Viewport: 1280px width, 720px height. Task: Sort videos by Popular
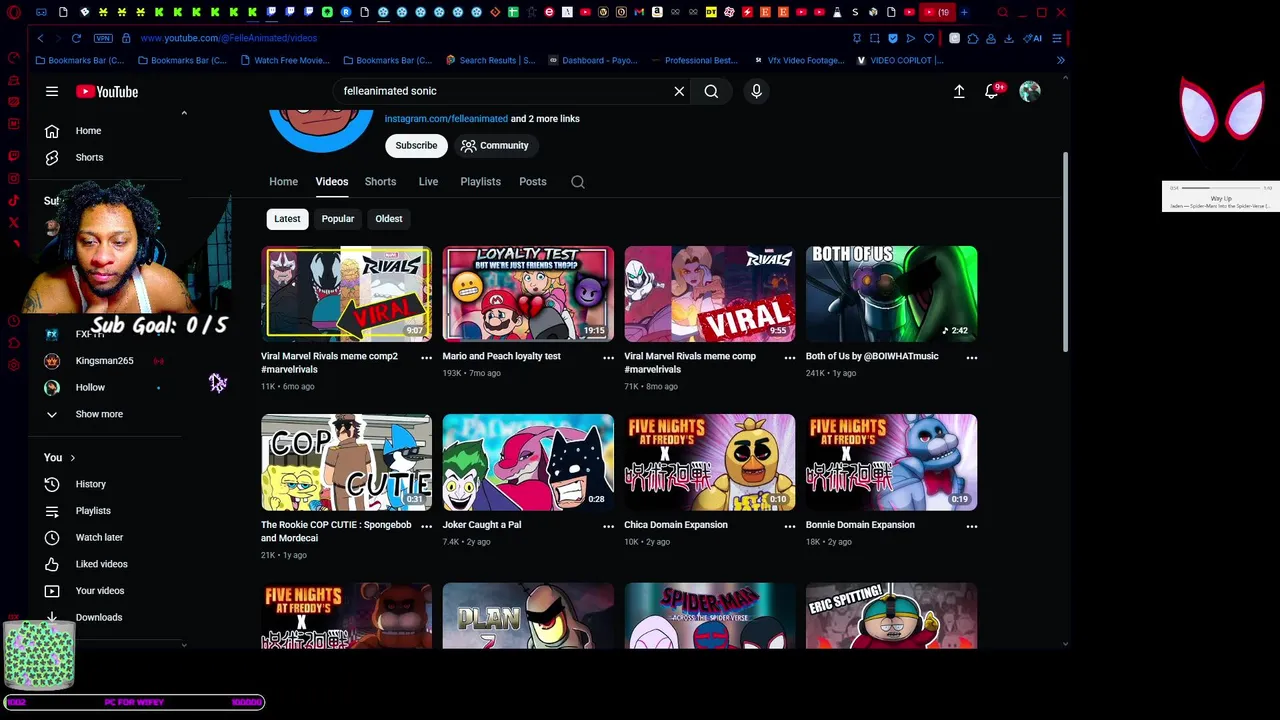[338, 219]
